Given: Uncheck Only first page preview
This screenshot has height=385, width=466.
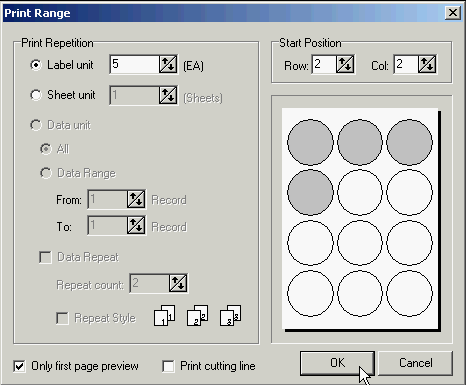Looking at the screenshot, I should pyautogui.click(x=19, y=366).
